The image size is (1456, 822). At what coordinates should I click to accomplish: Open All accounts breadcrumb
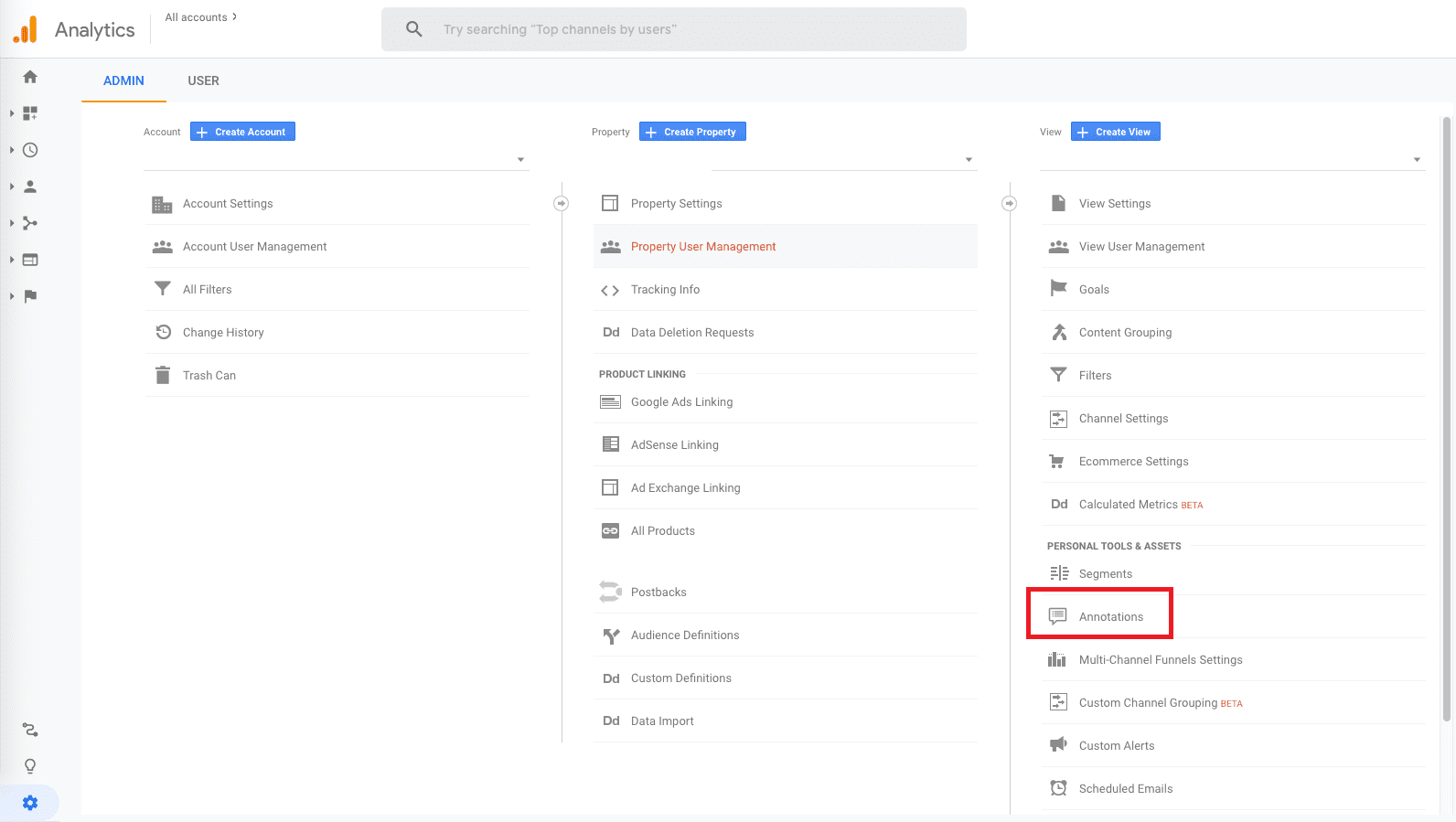[x=200, y=17]
